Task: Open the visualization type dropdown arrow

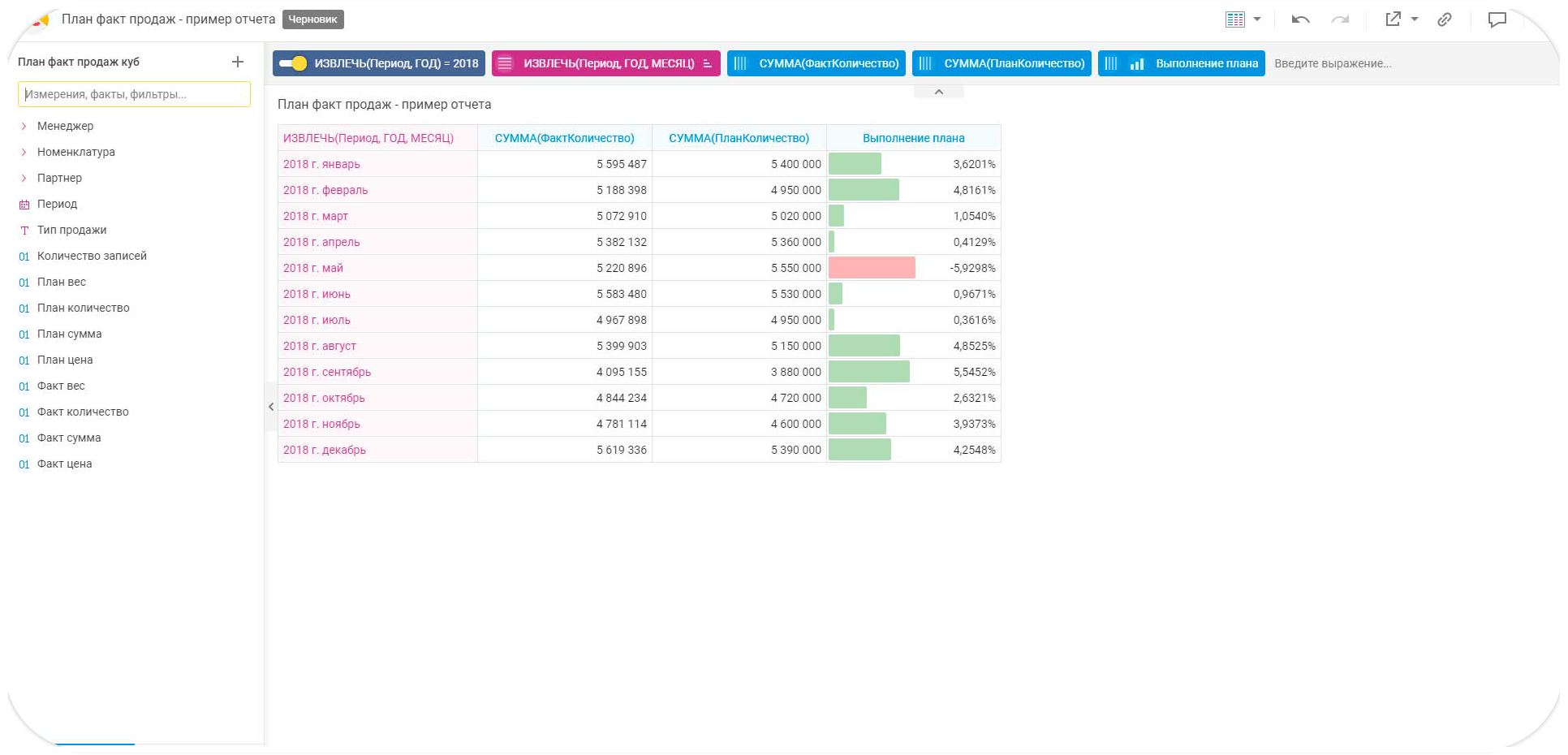Action: (1257, 19)
